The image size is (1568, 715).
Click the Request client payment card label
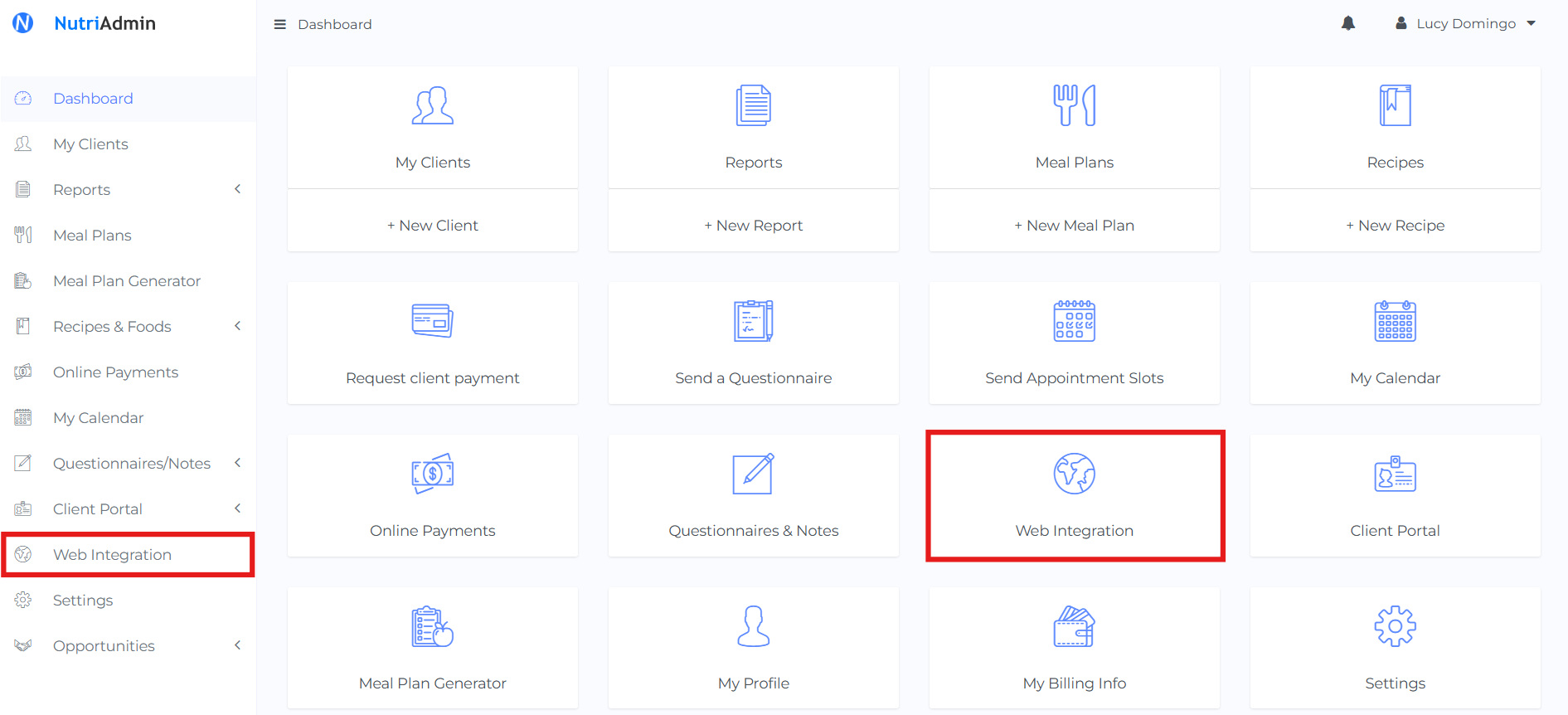pyautogui.click(x=433, y=378)
